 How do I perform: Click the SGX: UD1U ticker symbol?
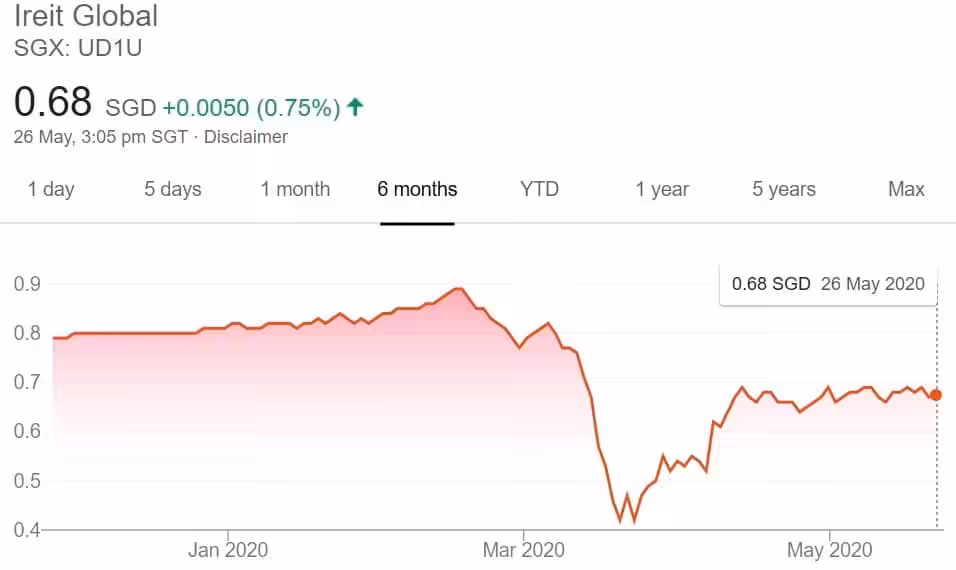pos(72,47)
